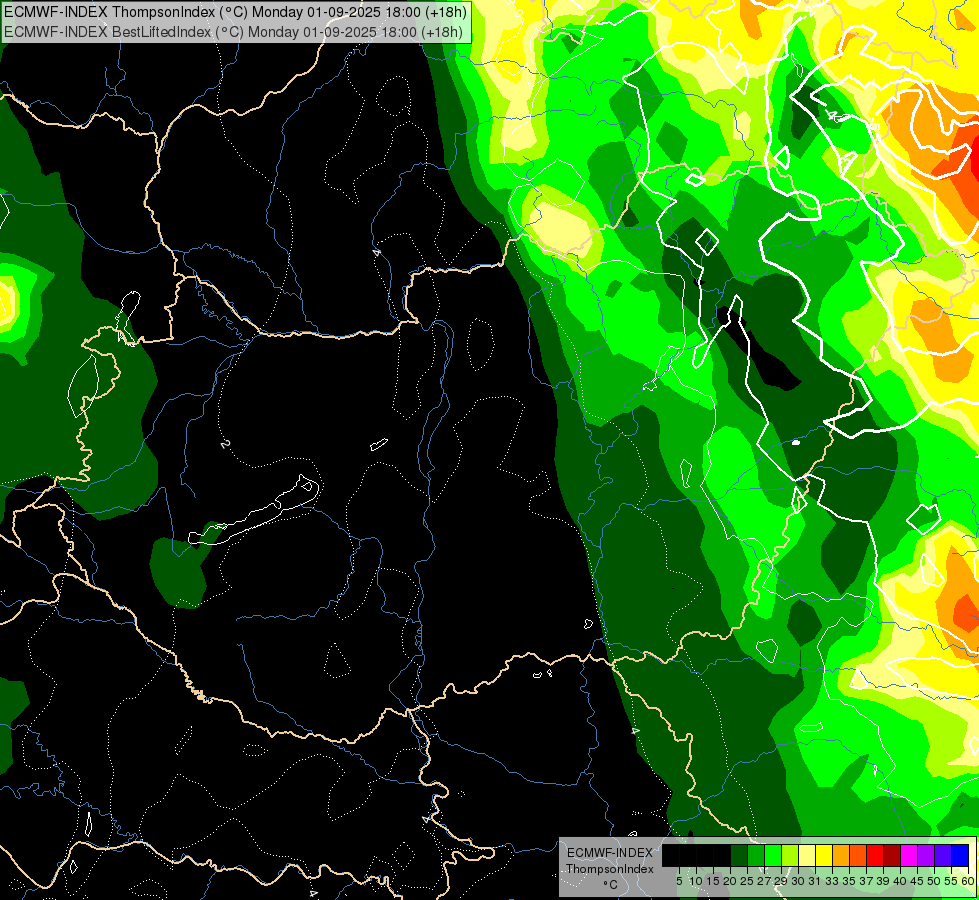Click the legend tick label 15
Viewport: 979px width, 900px height.
pyautogui.click(x=713, y=881)
